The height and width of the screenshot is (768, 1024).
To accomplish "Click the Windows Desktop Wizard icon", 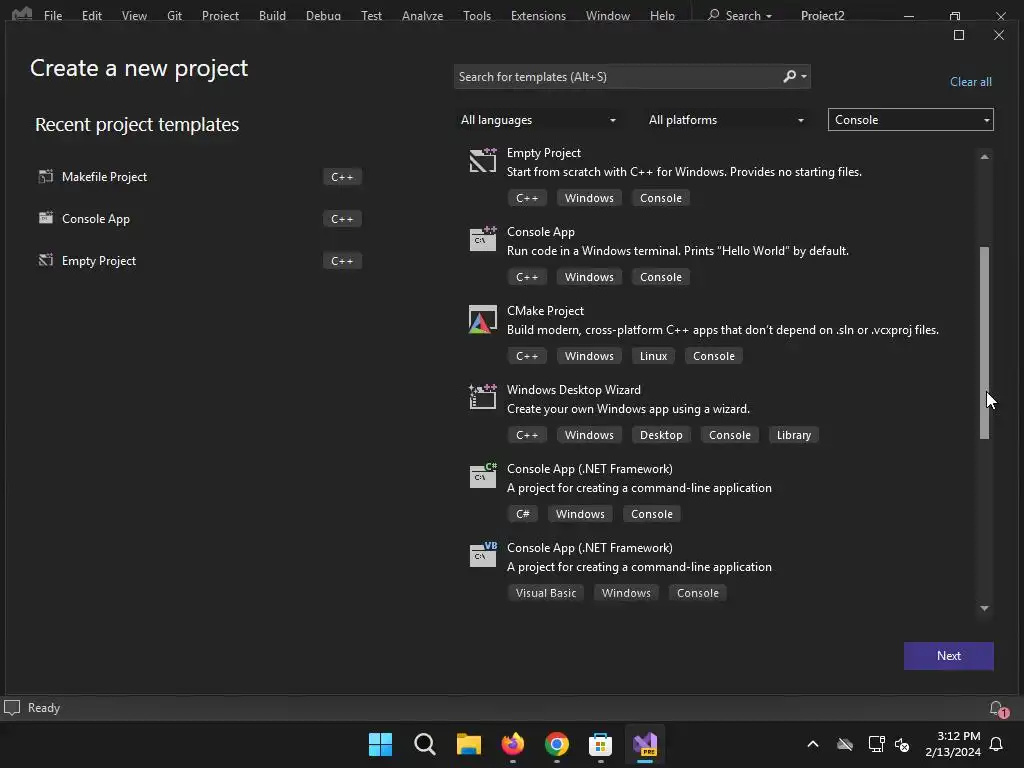I will click(x=483, y=397).
